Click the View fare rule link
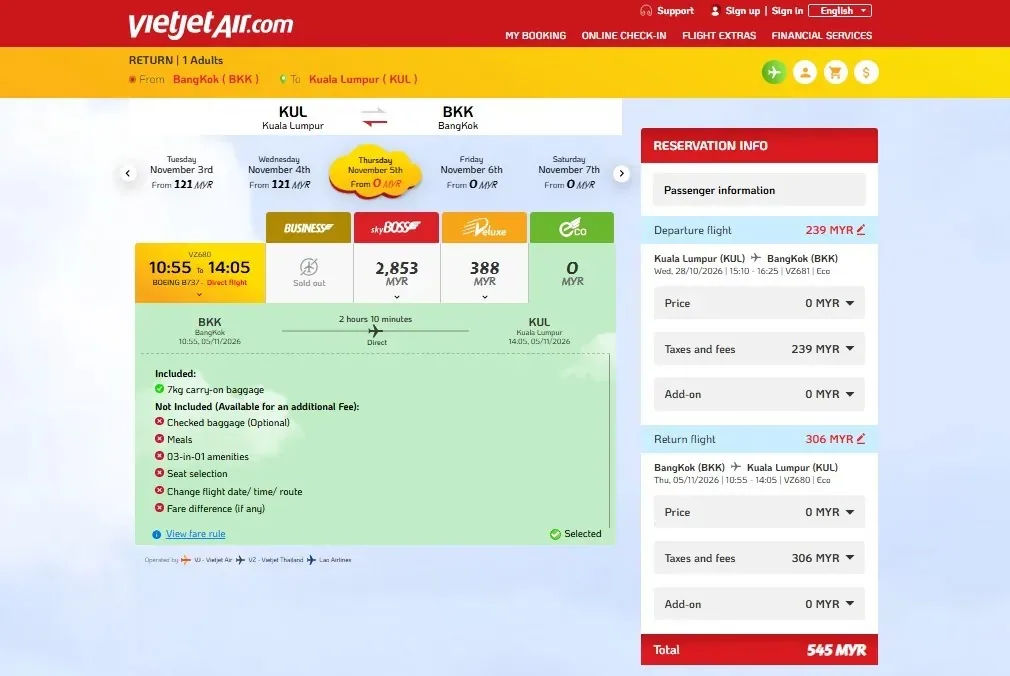Viewport: 1010px width, 676px height. tap(195, 534)
